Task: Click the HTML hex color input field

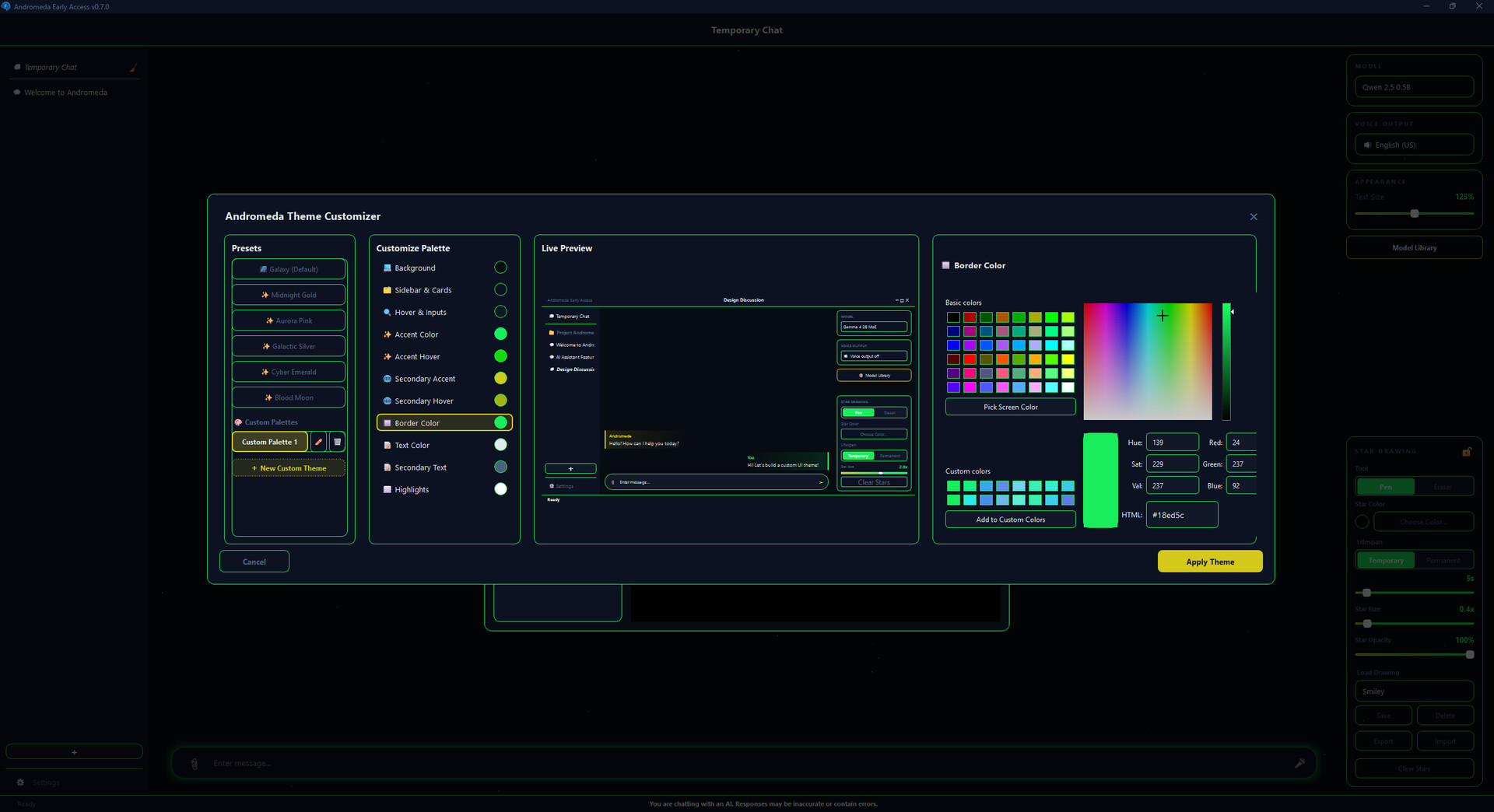Action: pyautogui.click(x=1181, y=515)
